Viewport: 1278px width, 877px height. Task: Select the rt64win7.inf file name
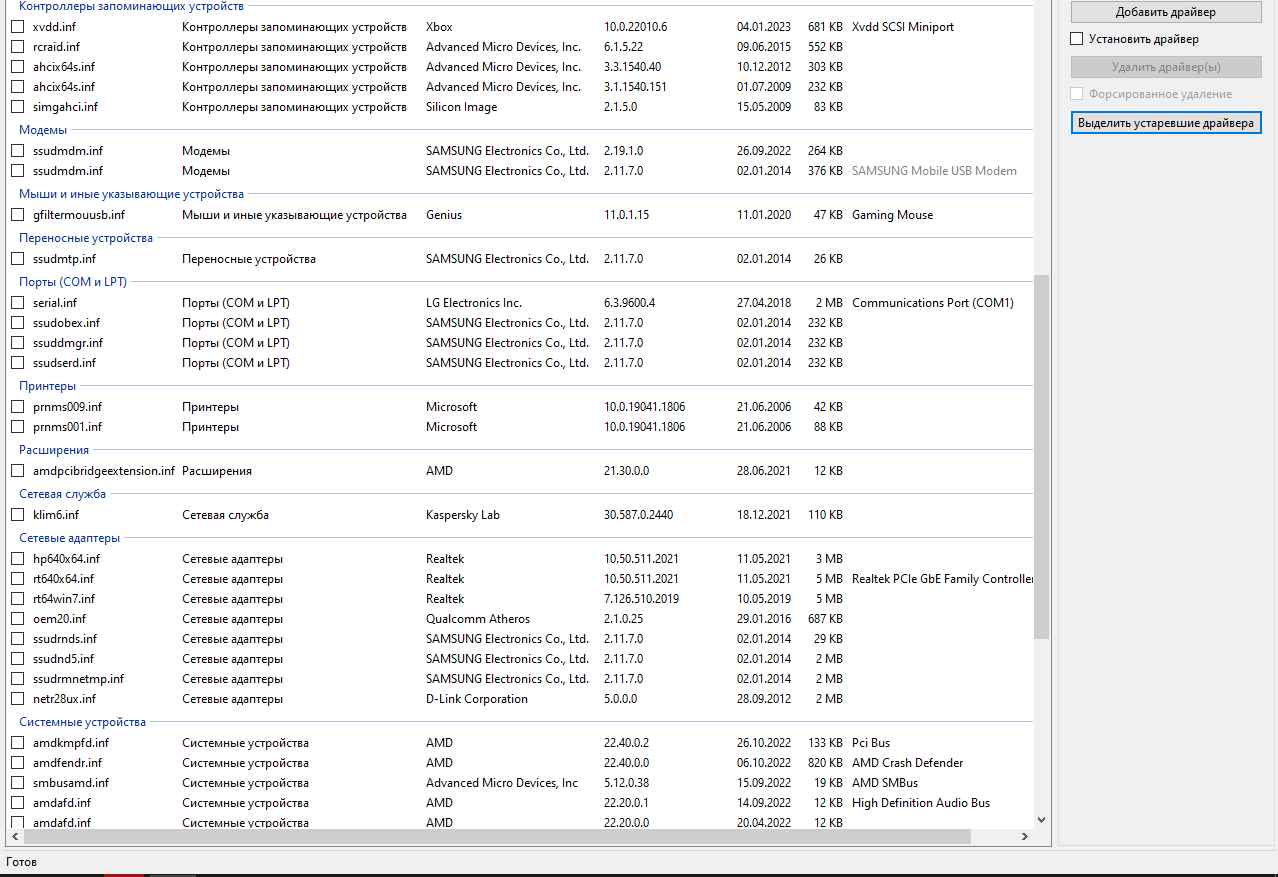(x=64, y=599)
